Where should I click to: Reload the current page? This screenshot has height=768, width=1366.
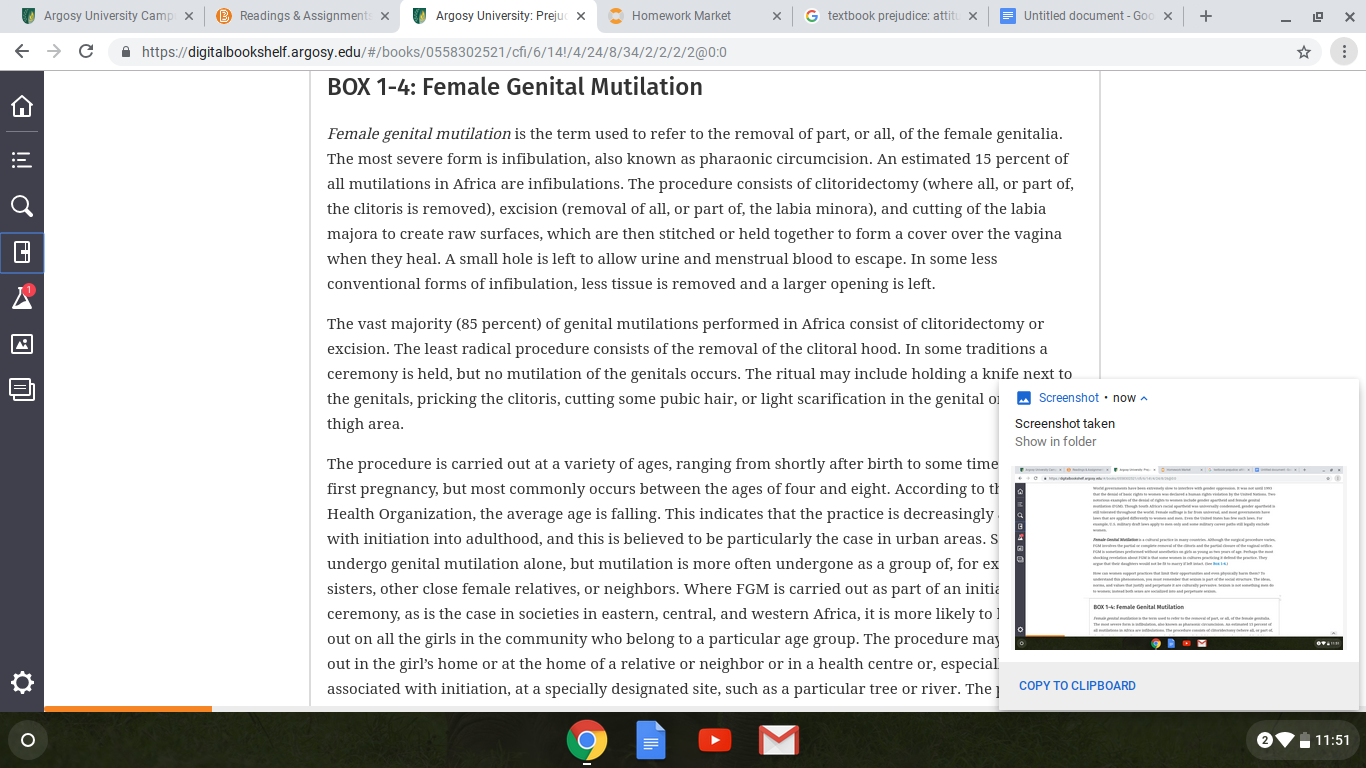[x=86, y=52]
